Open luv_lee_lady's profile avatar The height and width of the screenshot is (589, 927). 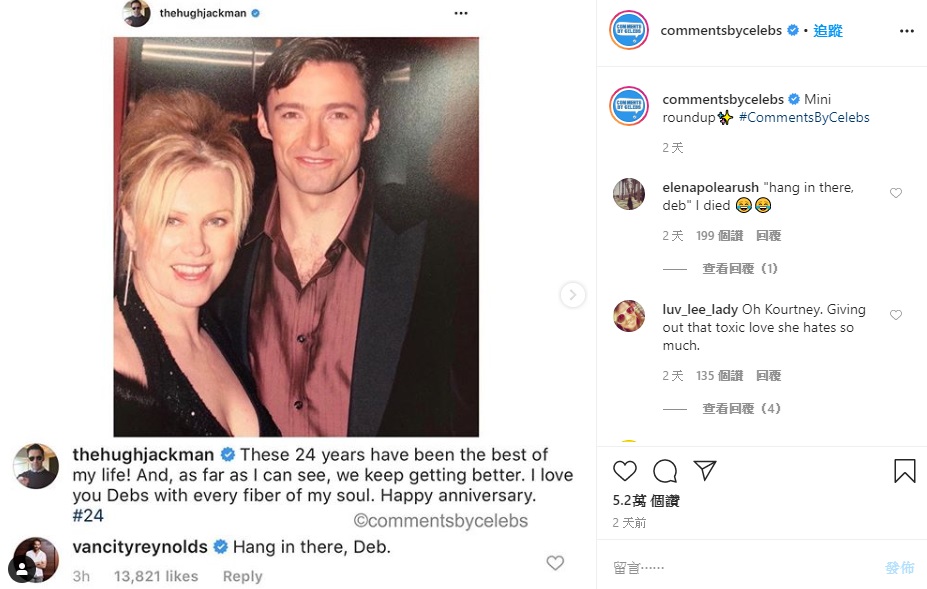click(629, 316)
